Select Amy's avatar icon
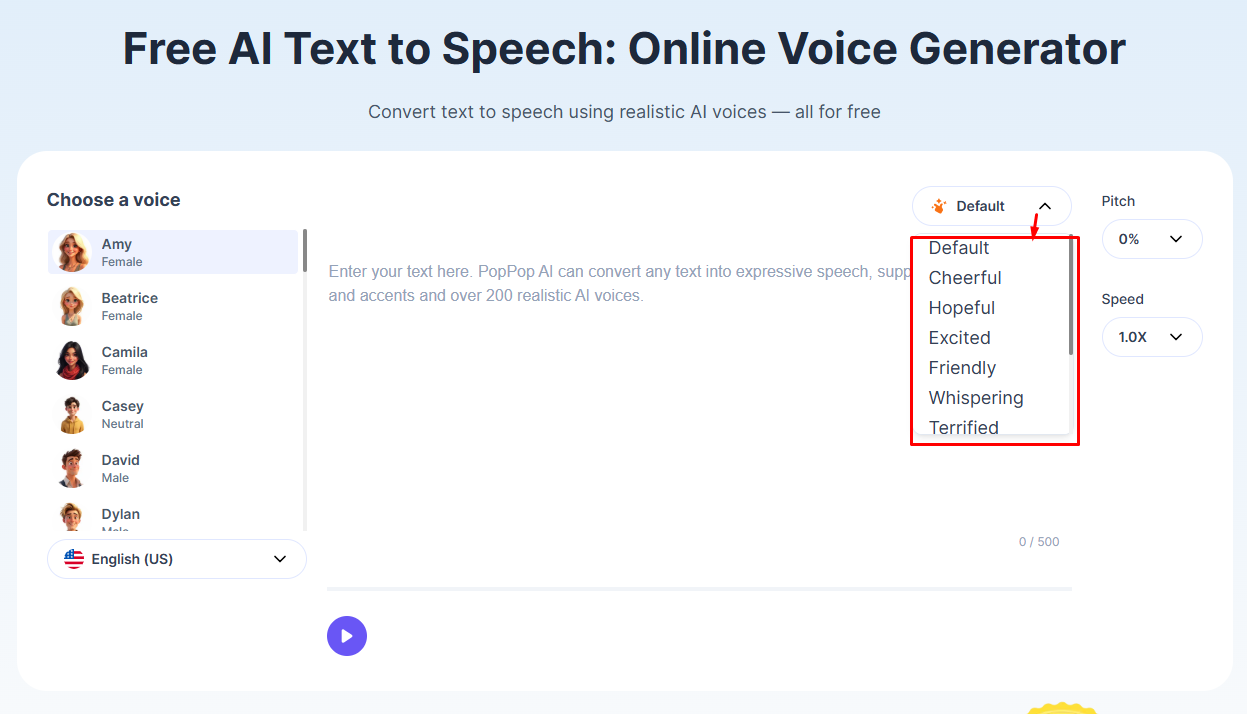The image size is (1247, 714). [72, 252]
